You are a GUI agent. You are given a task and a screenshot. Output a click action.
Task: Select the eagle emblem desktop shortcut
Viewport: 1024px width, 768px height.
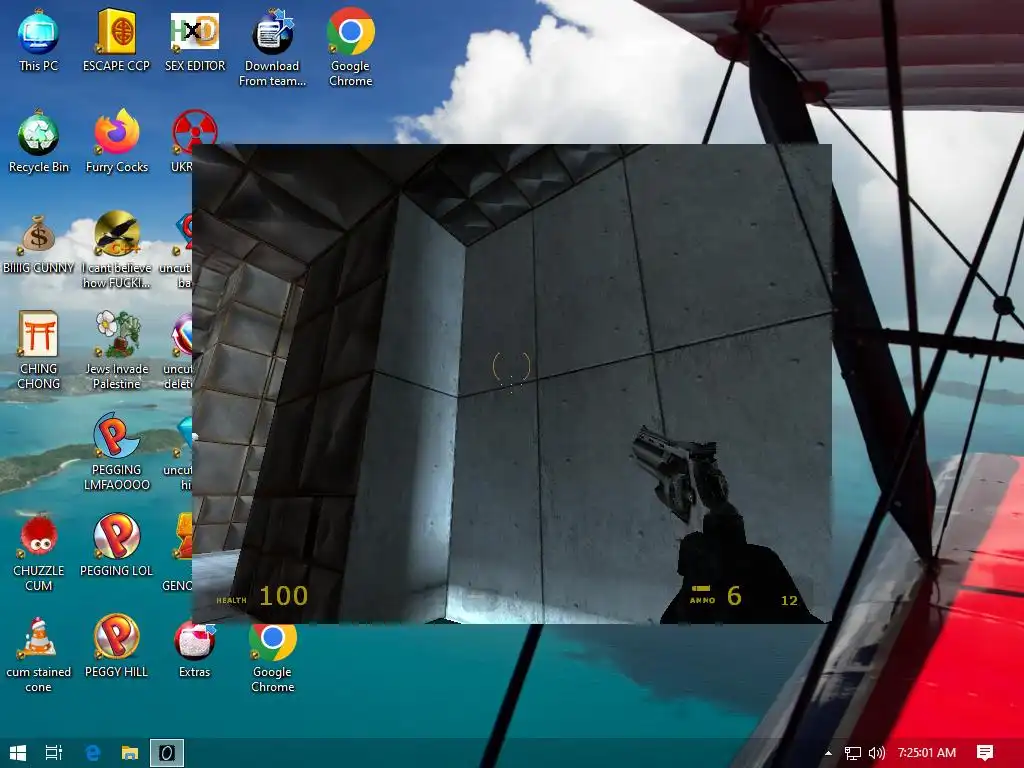tap(116, 250)
